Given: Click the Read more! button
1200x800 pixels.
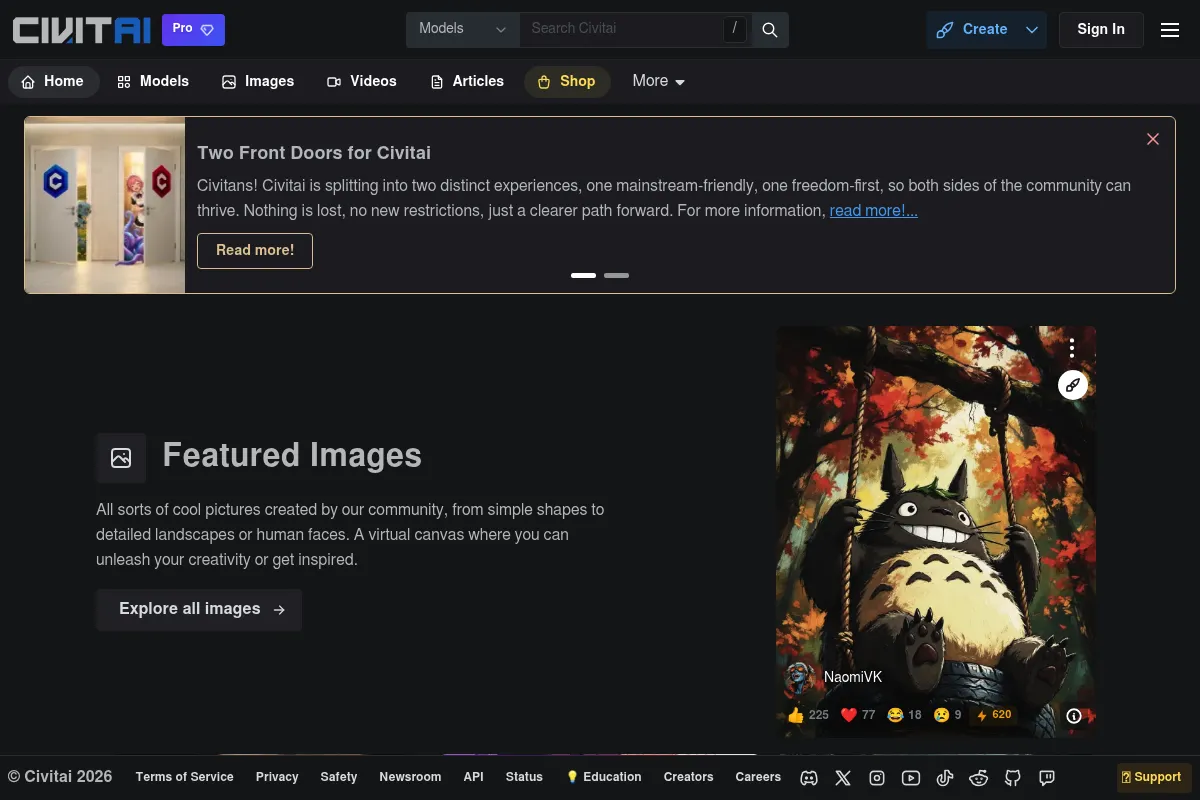Looking at the screenshot, I should 255,251.
